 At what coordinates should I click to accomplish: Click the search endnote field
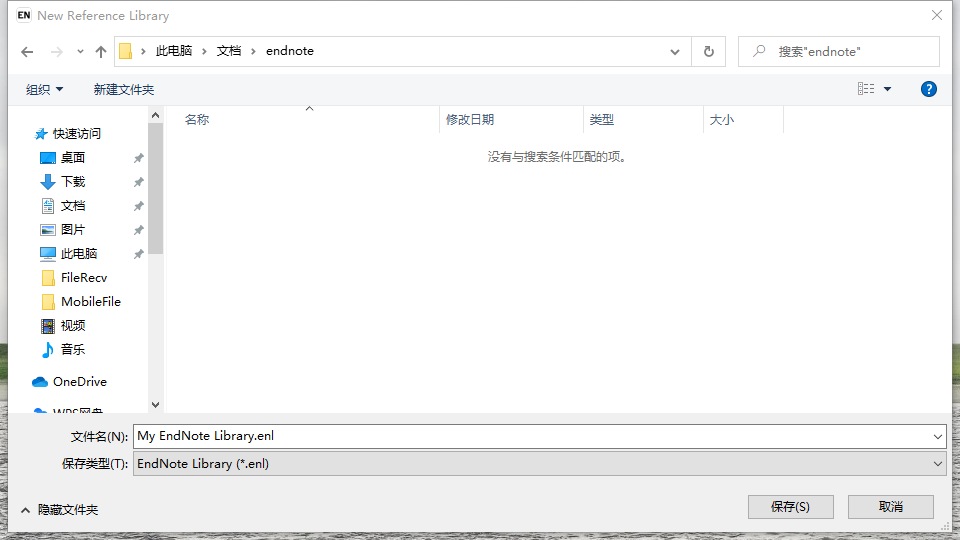coord(838,51)
